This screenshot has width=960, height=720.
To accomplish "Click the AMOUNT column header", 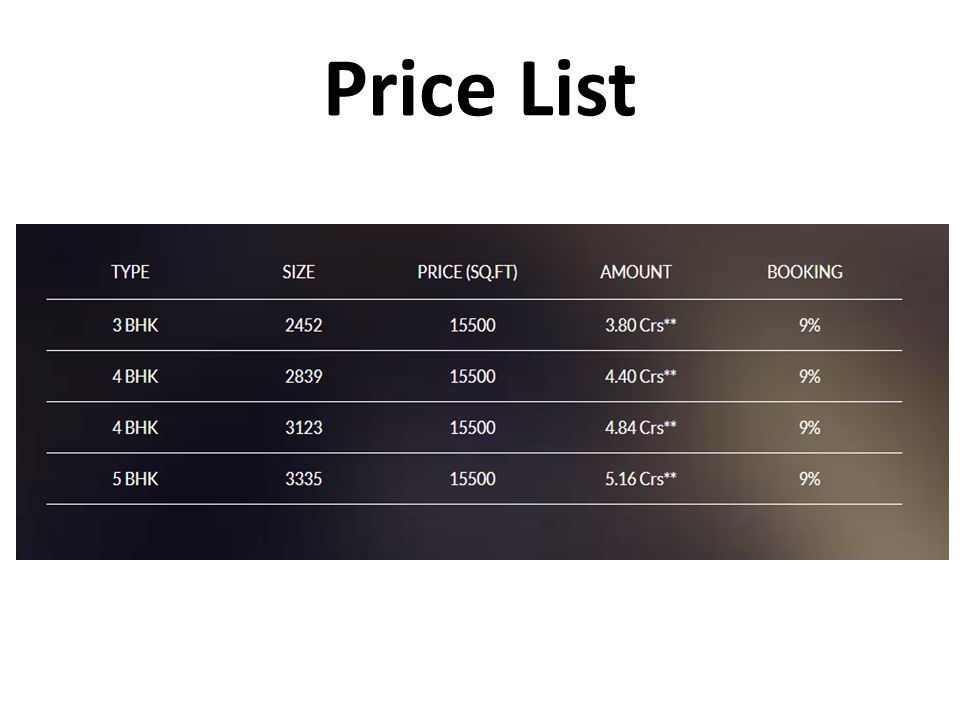I will click(x=636, y=272).
